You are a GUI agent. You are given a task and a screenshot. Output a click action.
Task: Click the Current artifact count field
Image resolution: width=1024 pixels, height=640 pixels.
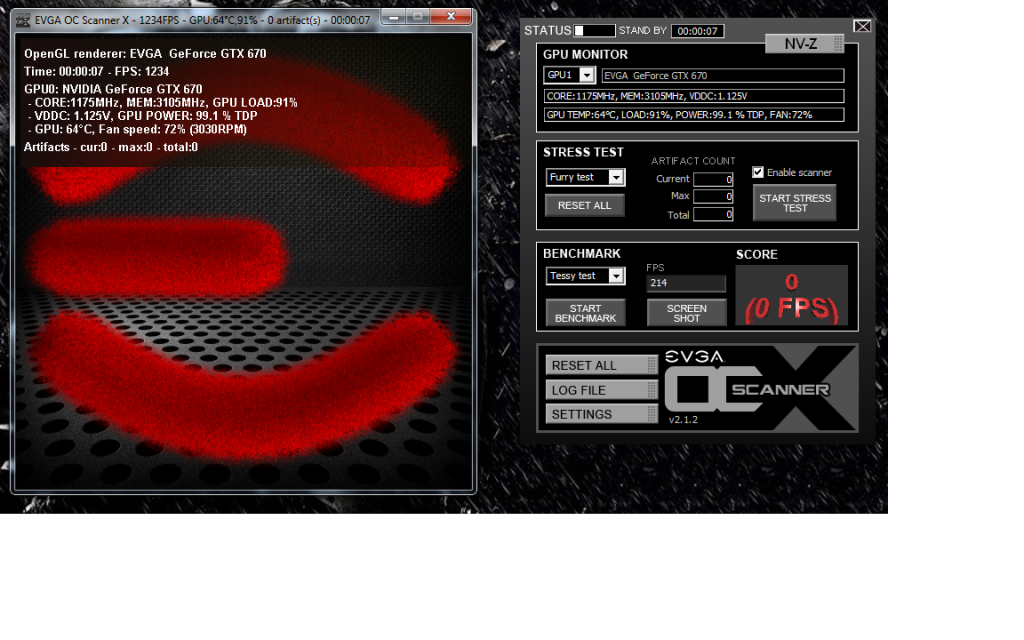713,179
